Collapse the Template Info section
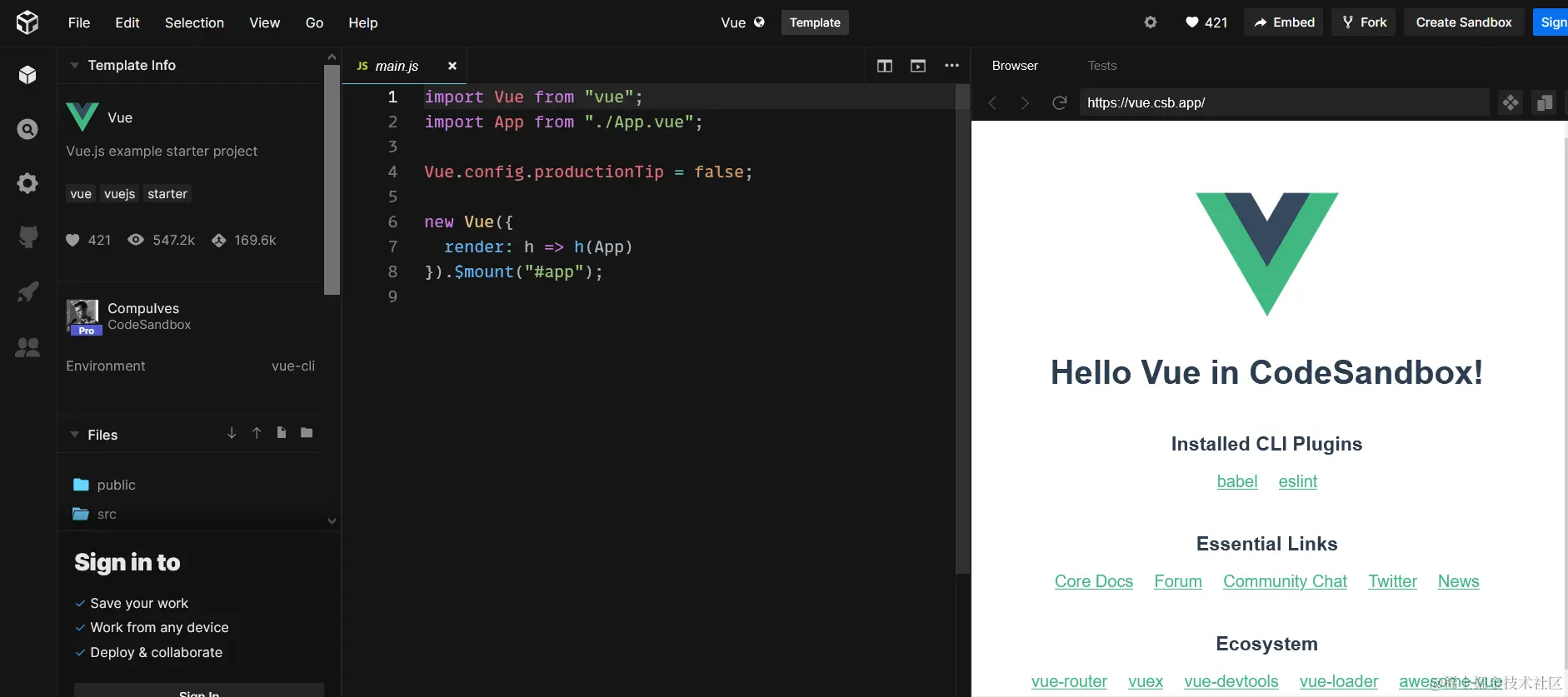The height and width of the screenshot is (697, 1568). [74, 65]
